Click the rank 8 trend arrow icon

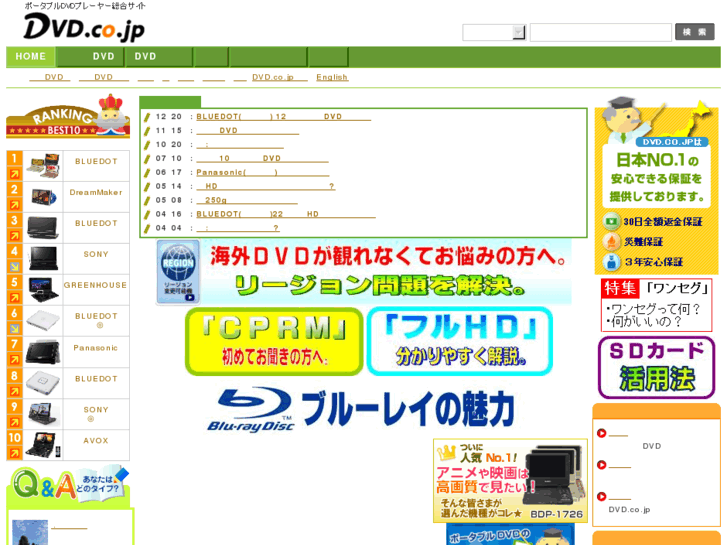tap(14, 391)
